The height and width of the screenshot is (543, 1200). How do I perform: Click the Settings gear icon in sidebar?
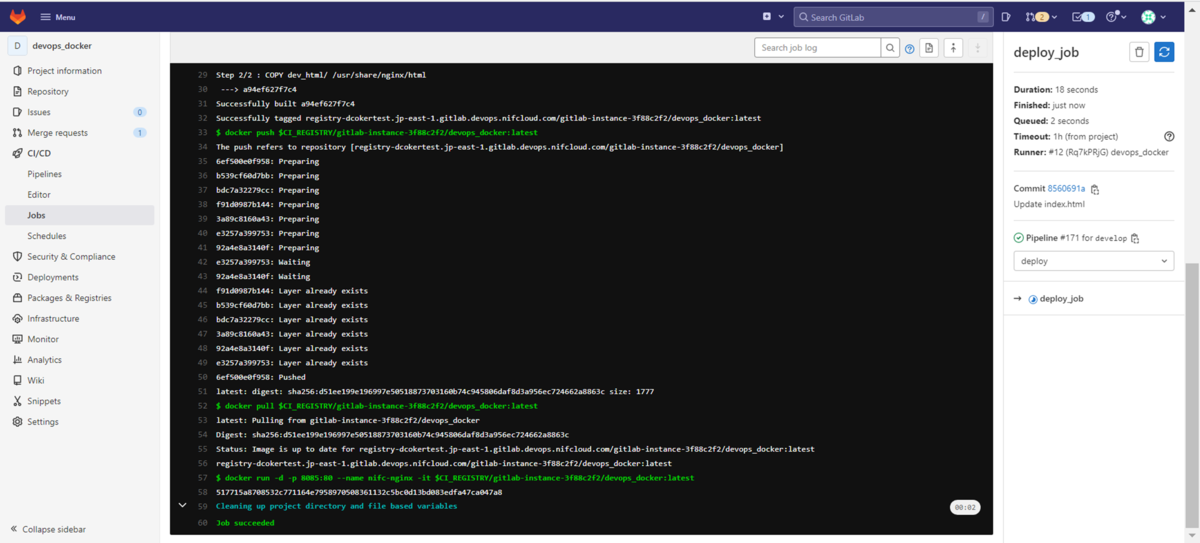point(17,422)
